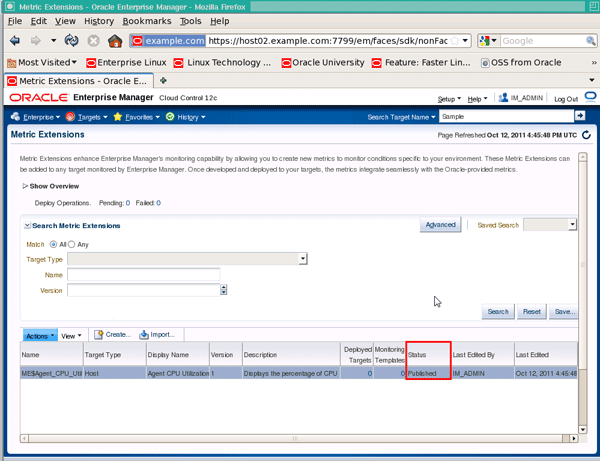Click the IM_ADMIN user icon
Screen dimensions: 600x461
[503, 98]
